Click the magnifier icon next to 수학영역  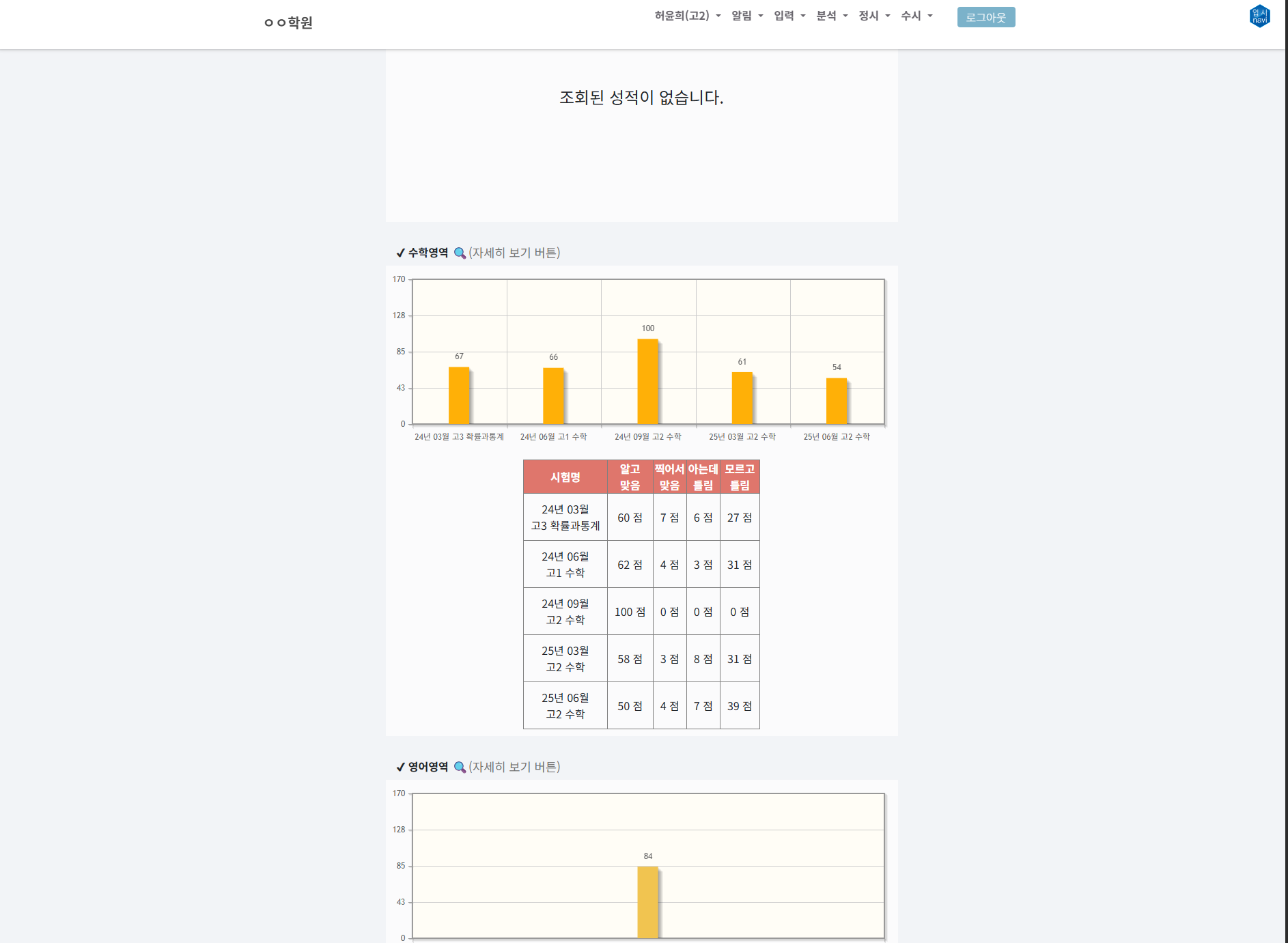(460, 253)
